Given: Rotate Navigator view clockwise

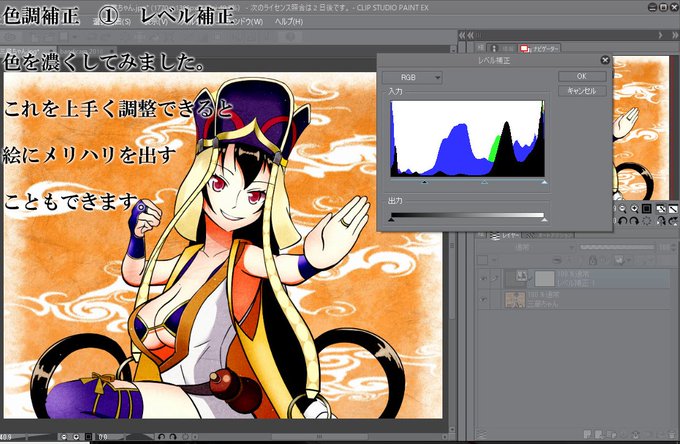Looking at the screenshot, I should pos(634,221).
